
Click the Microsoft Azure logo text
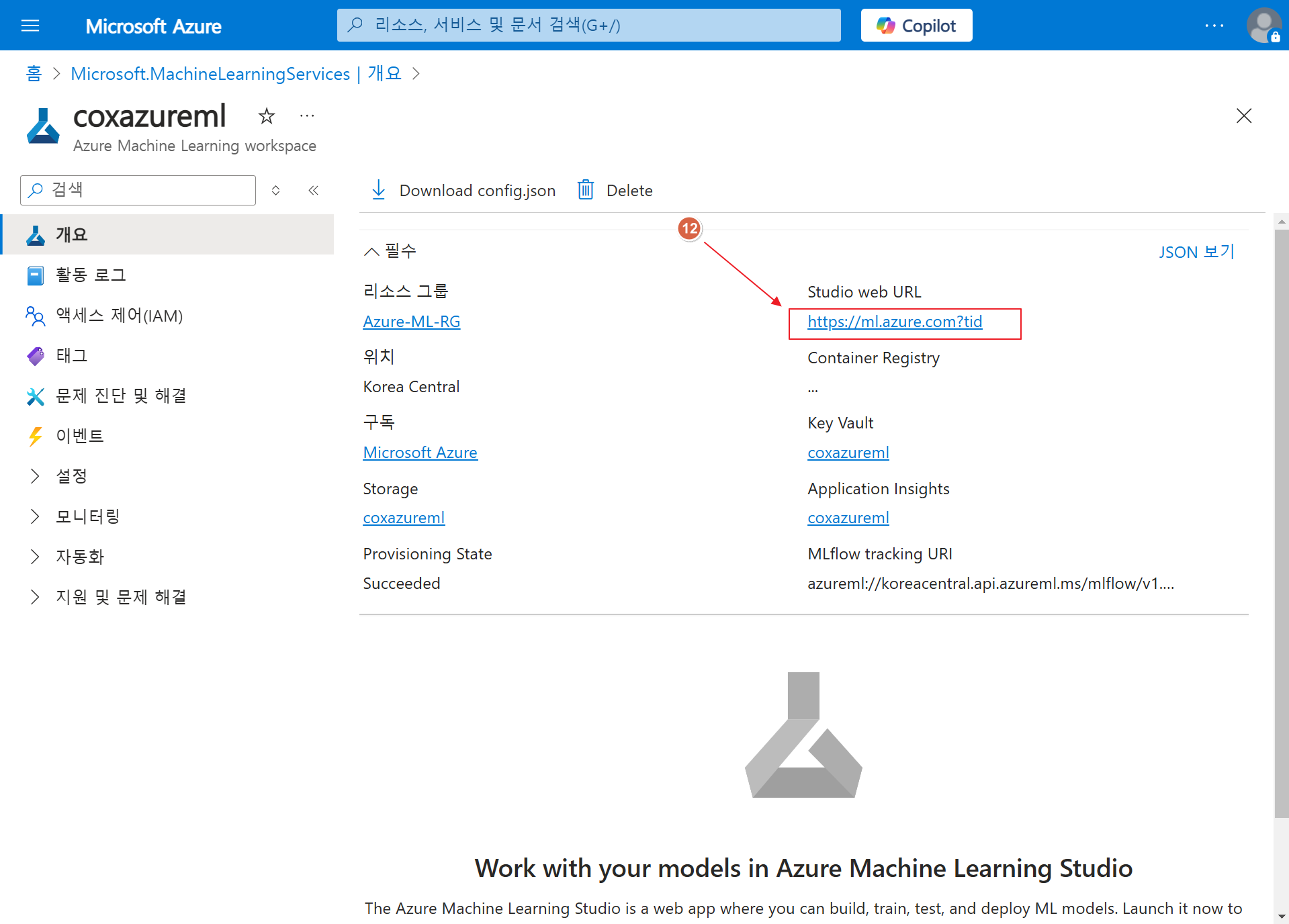tap(153, 26)
